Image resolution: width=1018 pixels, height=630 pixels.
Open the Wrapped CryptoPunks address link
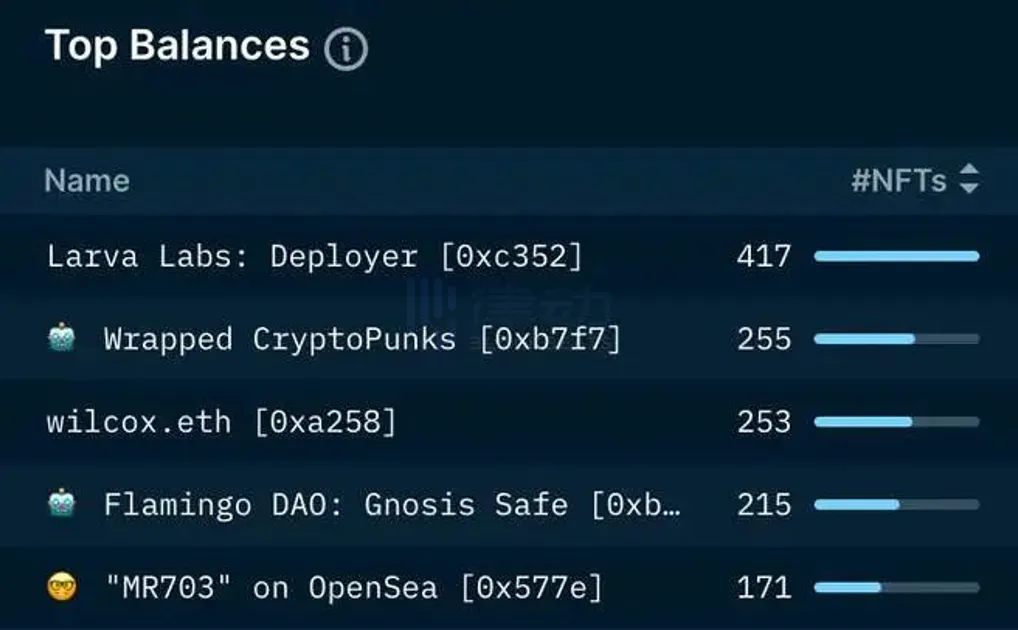click(x=362, y=339)
